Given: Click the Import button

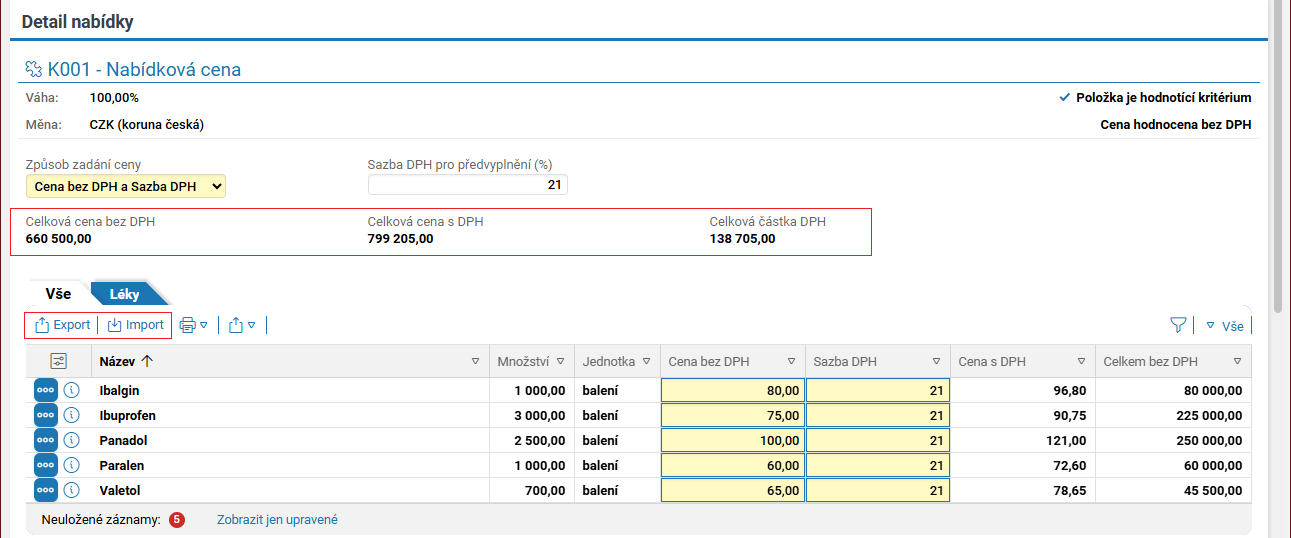Looking at the screenshot, I should [x=136, y=325].
